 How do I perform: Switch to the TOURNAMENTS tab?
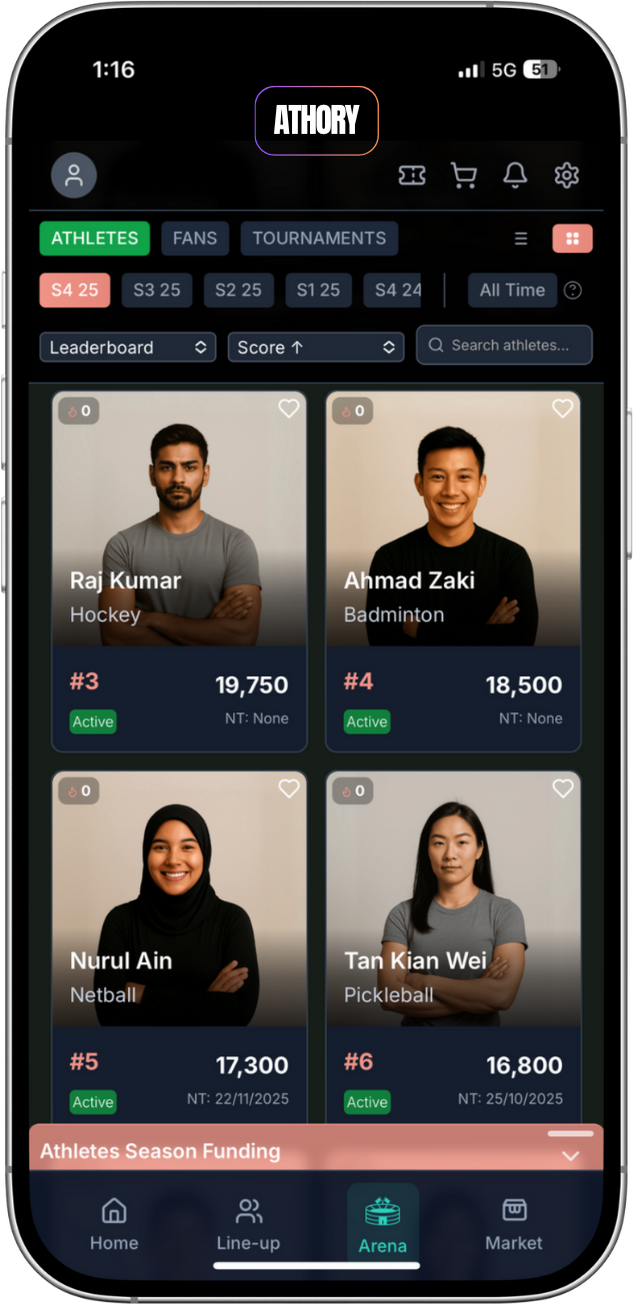coord(319,238)
